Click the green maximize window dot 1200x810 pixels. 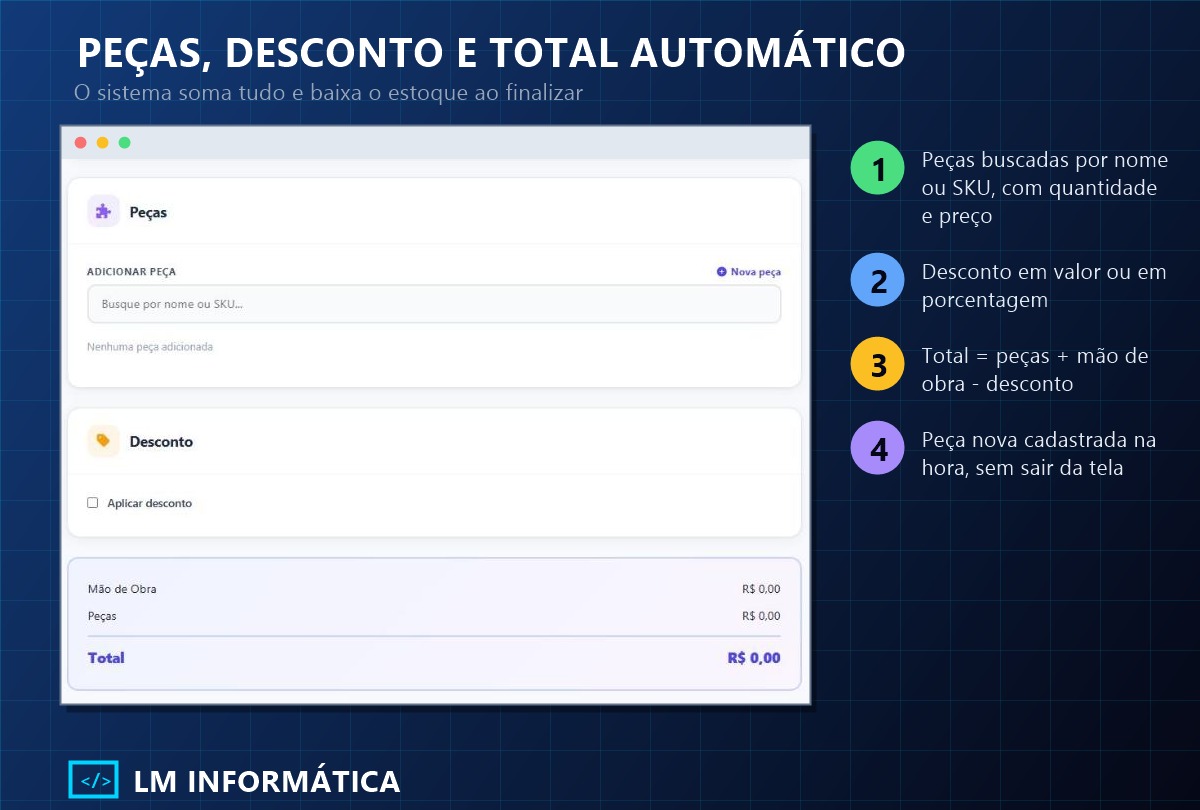point(125,143)
